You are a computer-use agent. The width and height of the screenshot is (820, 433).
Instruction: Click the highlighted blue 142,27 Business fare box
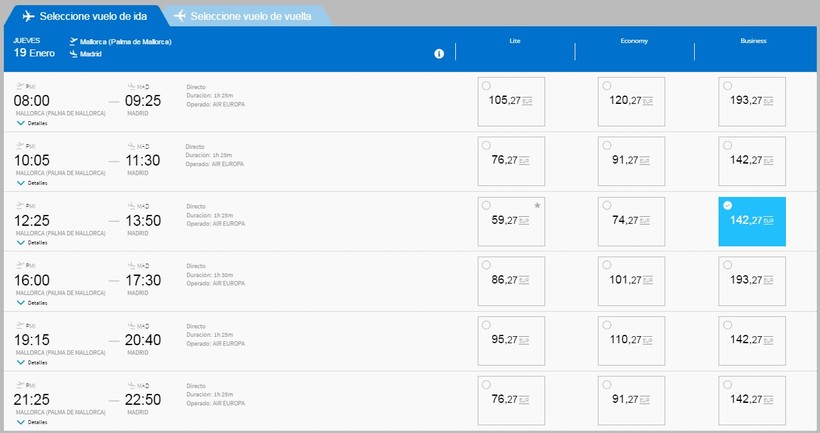point(751,222)
